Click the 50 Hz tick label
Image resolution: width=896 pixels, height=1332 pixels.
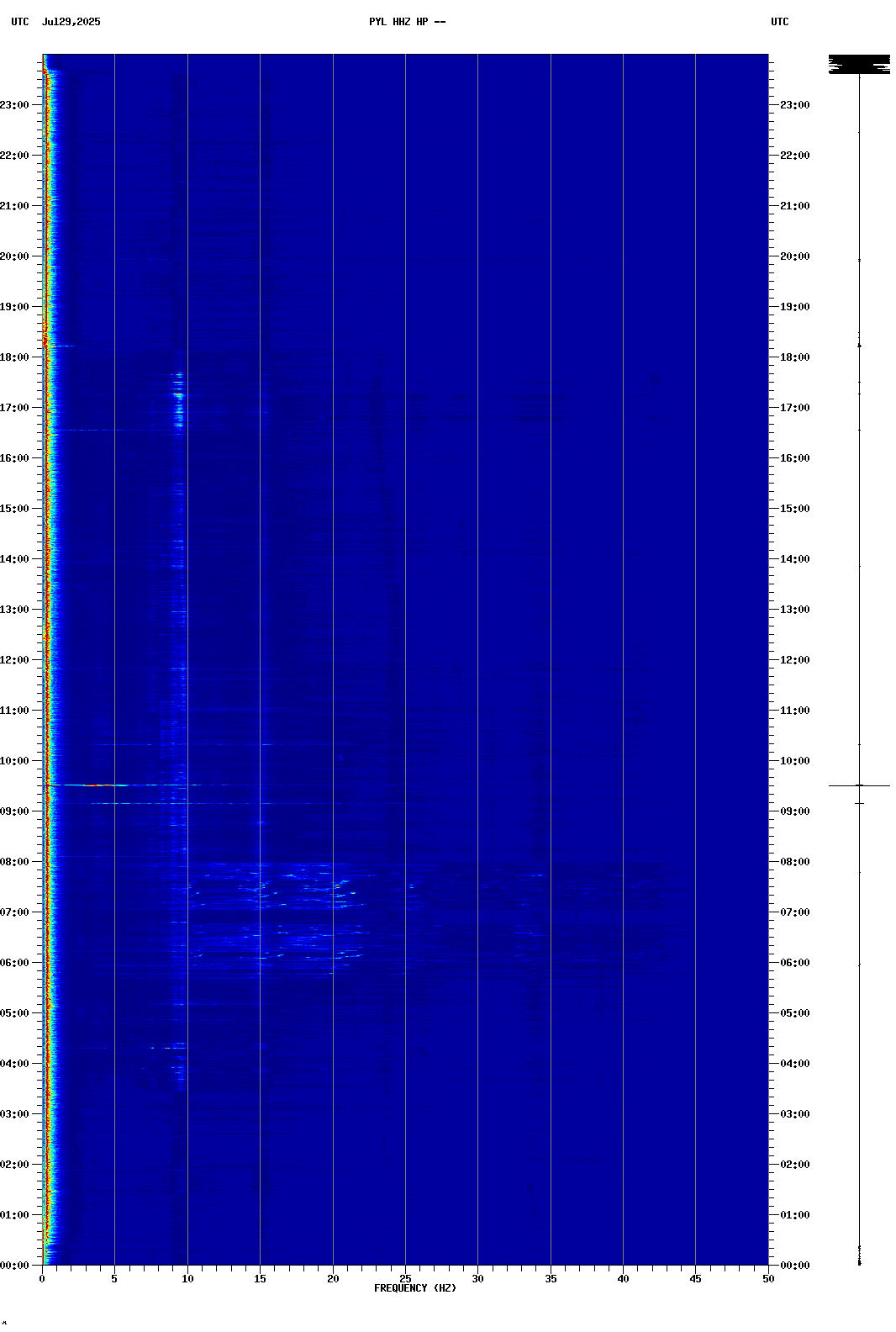(x=768, y=1279)
